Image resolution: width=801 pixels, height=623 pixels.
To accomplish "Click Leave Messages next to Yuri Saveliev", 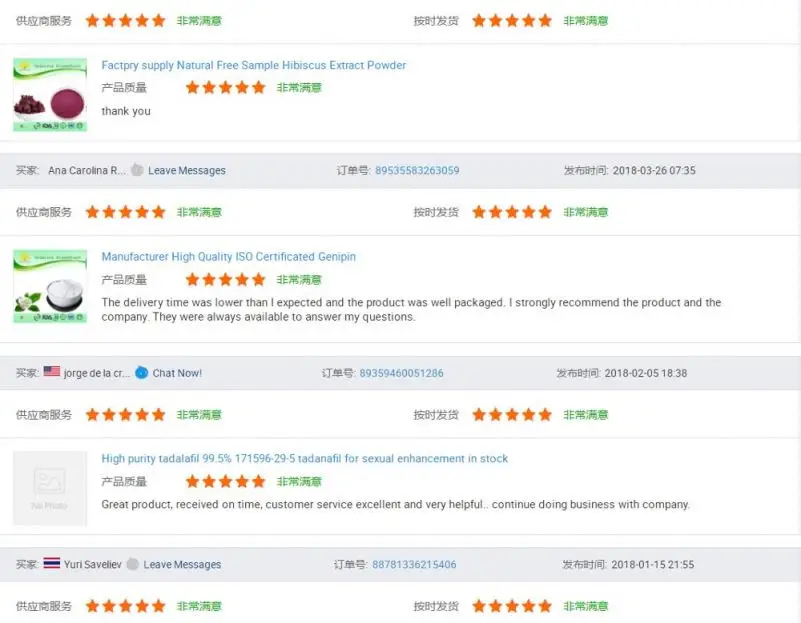I will (x=182, y=565).
